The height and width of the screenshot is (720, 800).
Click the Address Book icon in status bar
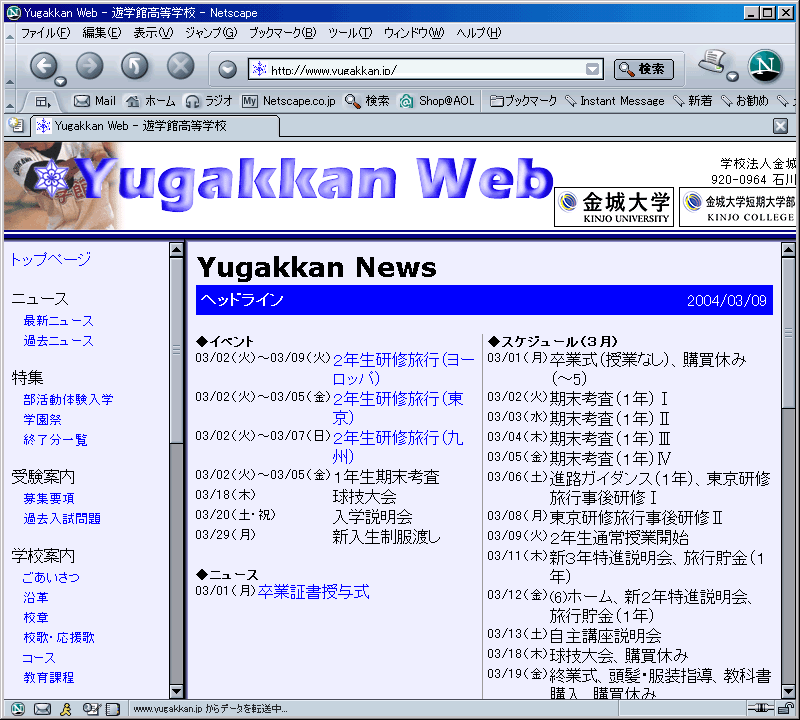pos(113,708)
